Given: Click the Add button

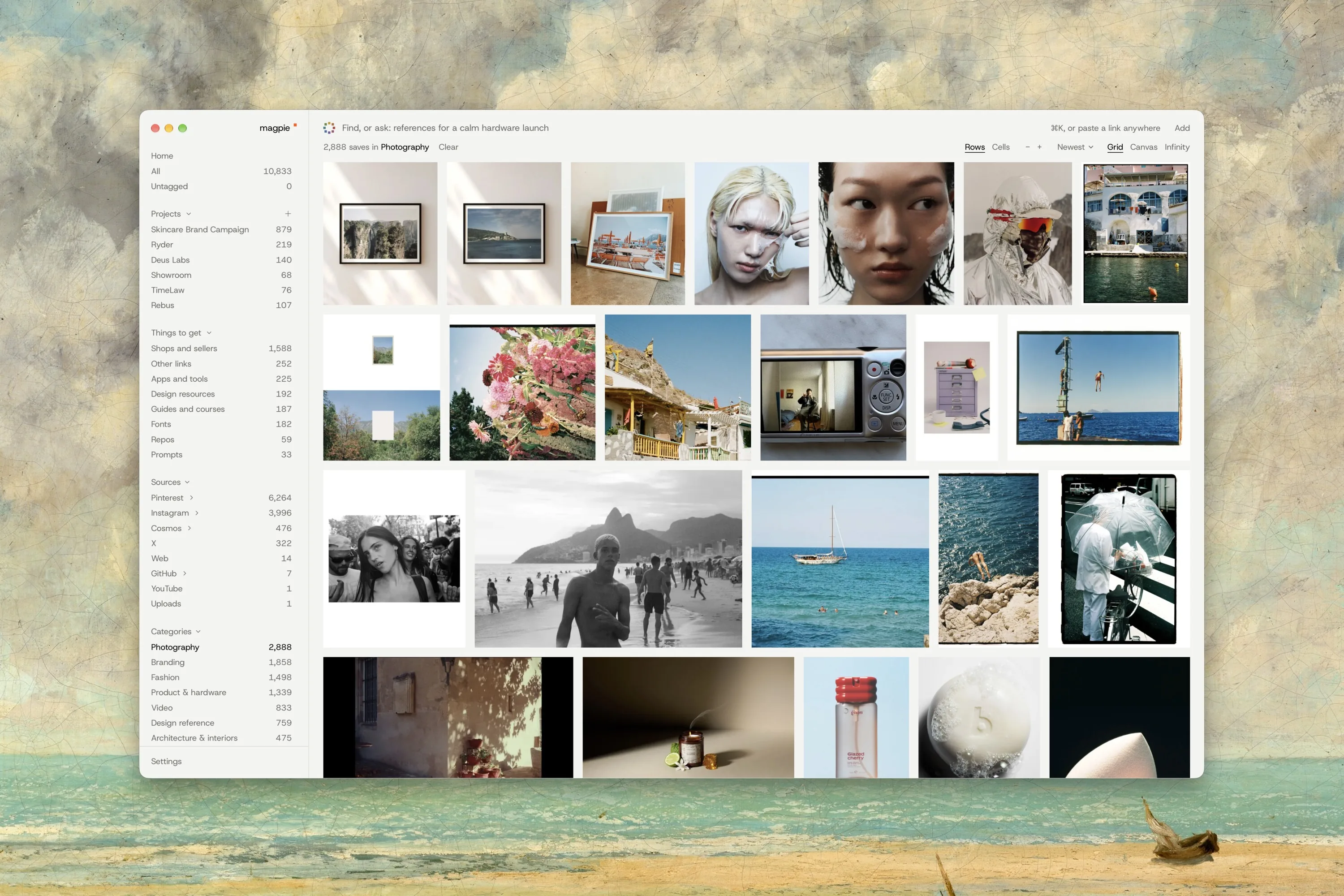Looking at the screenshot, I should tap(1182, 128).
